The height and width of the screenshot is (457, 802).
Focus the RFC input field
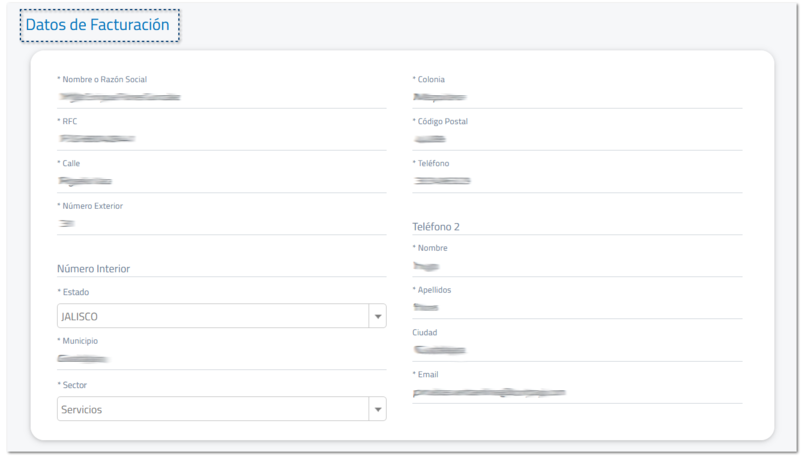[221, 139]
